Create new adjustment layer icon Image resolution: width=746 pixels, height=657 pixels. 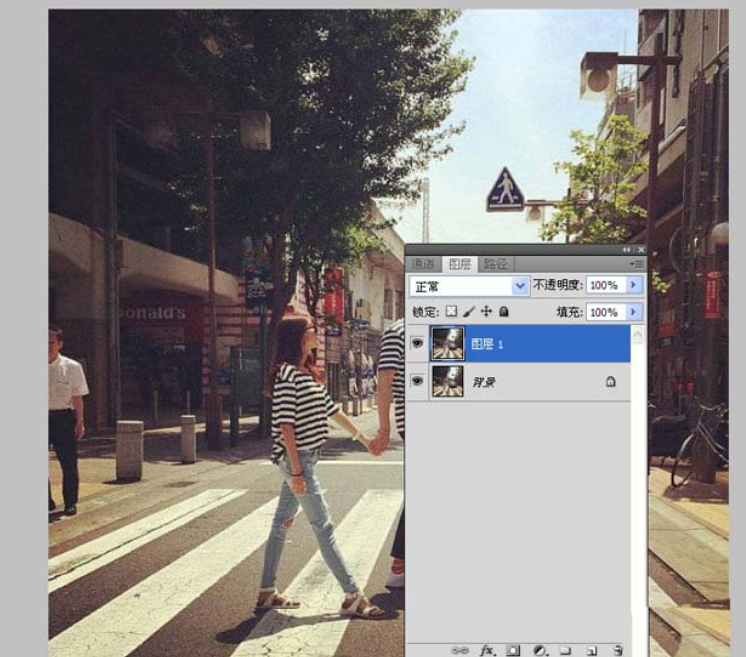(x=540, y=650)
